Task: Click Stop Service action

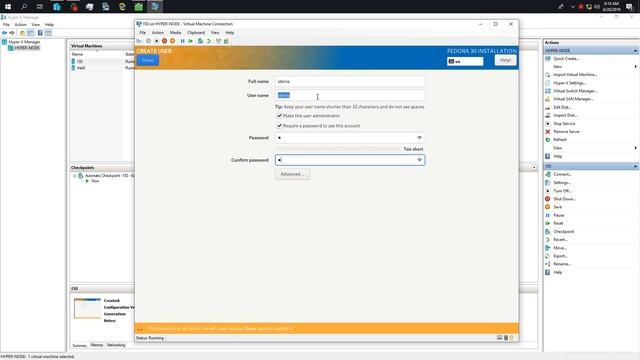Action: tap(564, 124)
